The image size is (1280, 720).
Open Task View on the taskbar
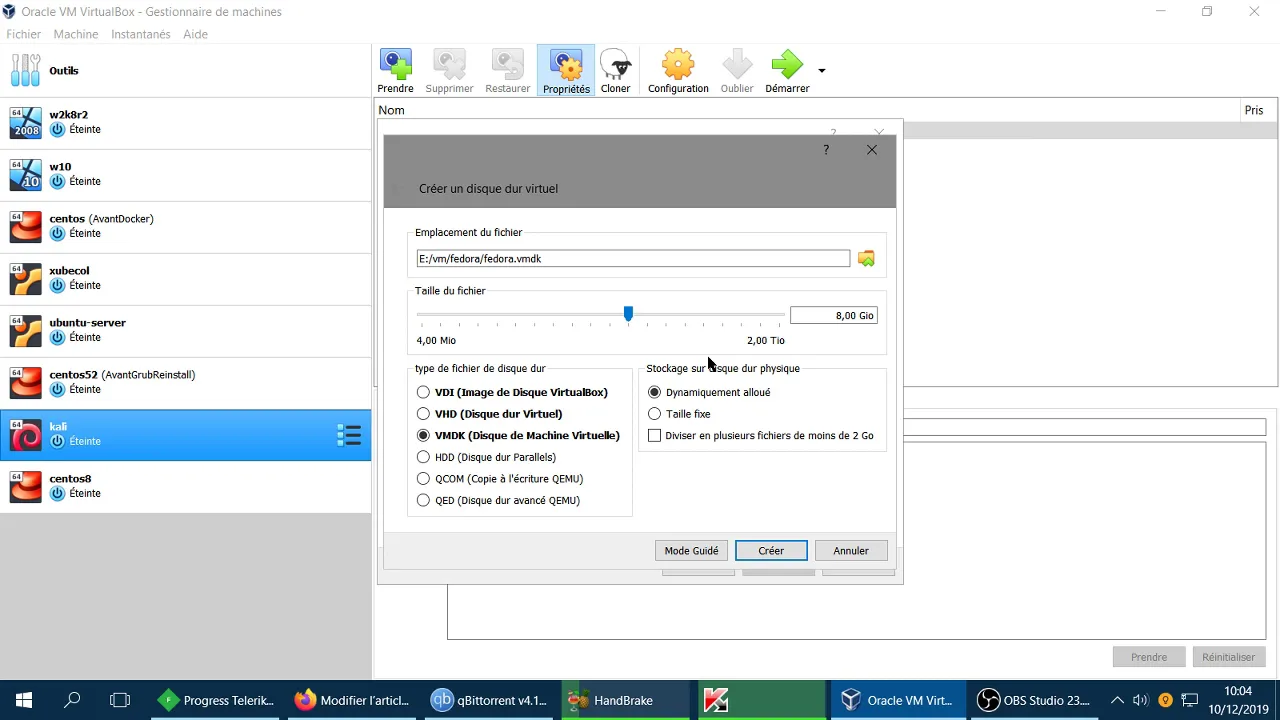point(120,700)
